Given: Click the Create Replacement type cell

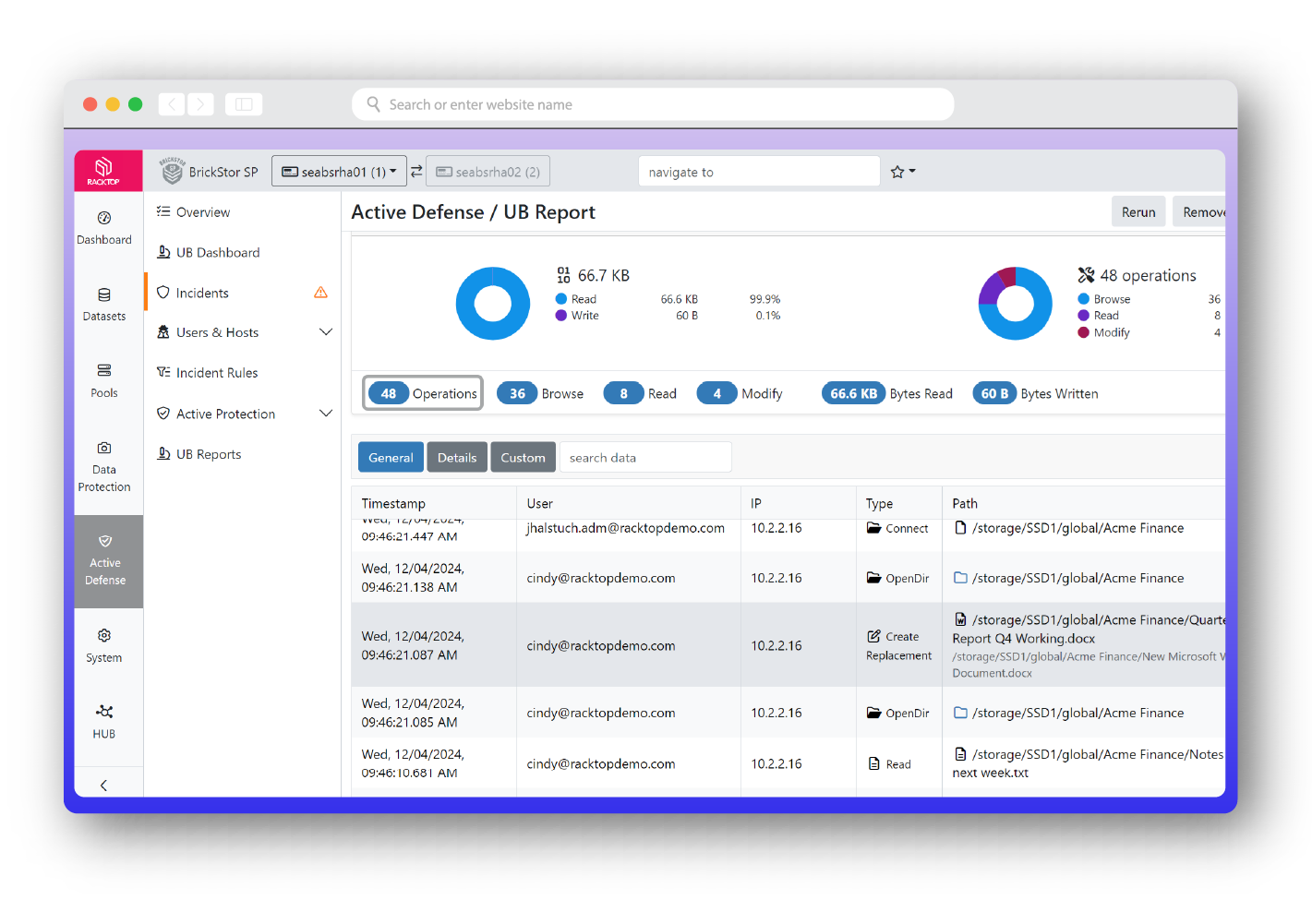Looking at the screenshot, I should point(898,646).
